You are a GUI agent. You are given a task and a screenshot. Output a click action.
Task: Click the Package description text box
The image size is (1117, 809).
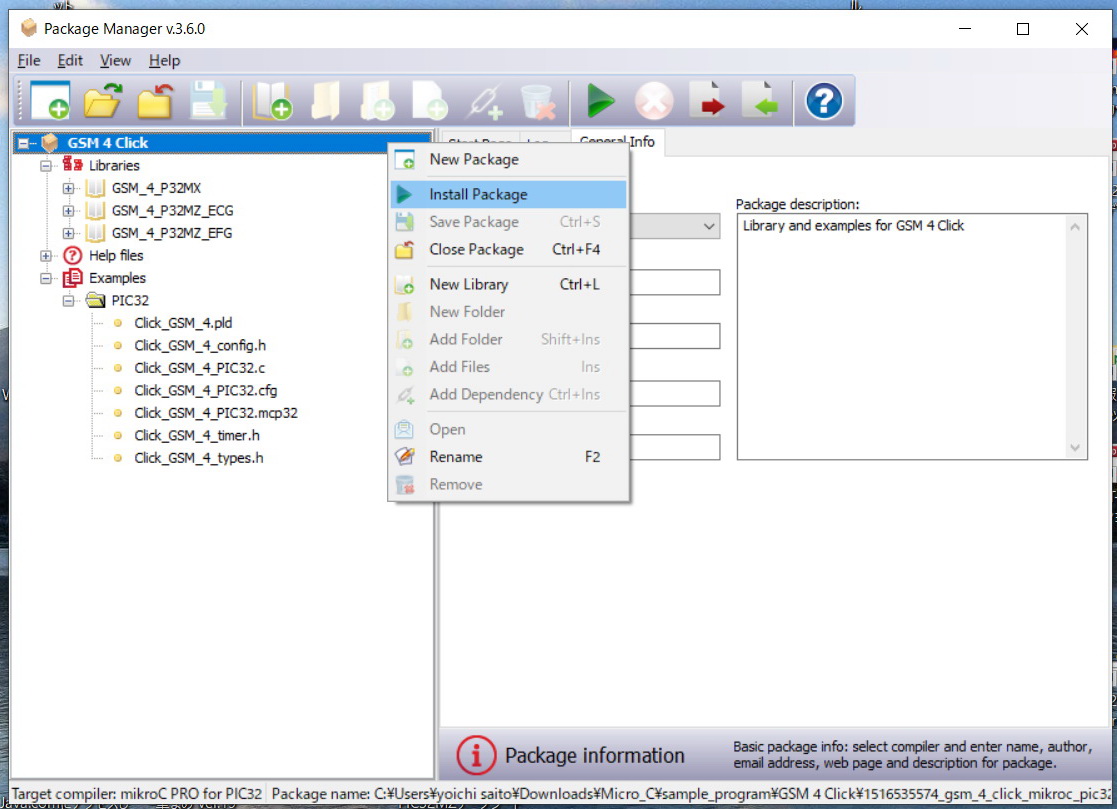click(912, 337)
